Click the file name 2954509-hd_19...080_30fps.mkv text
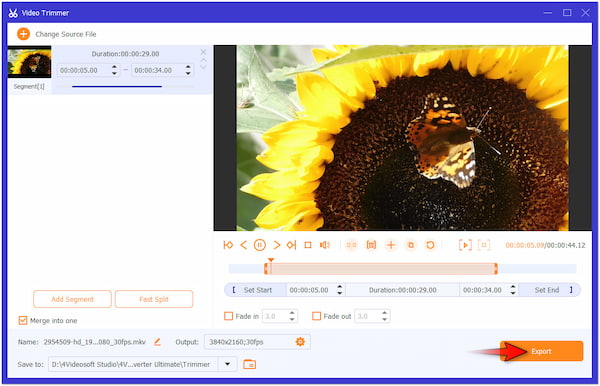600x386 pixels. 95,342
